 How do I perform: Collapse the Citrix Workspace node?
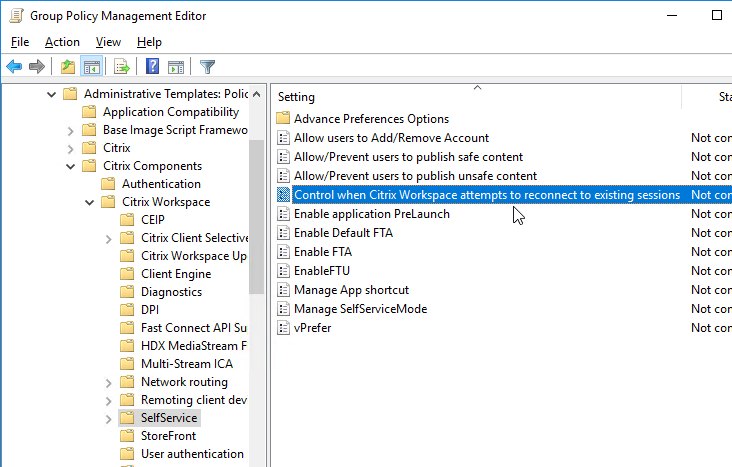point(90,202)
